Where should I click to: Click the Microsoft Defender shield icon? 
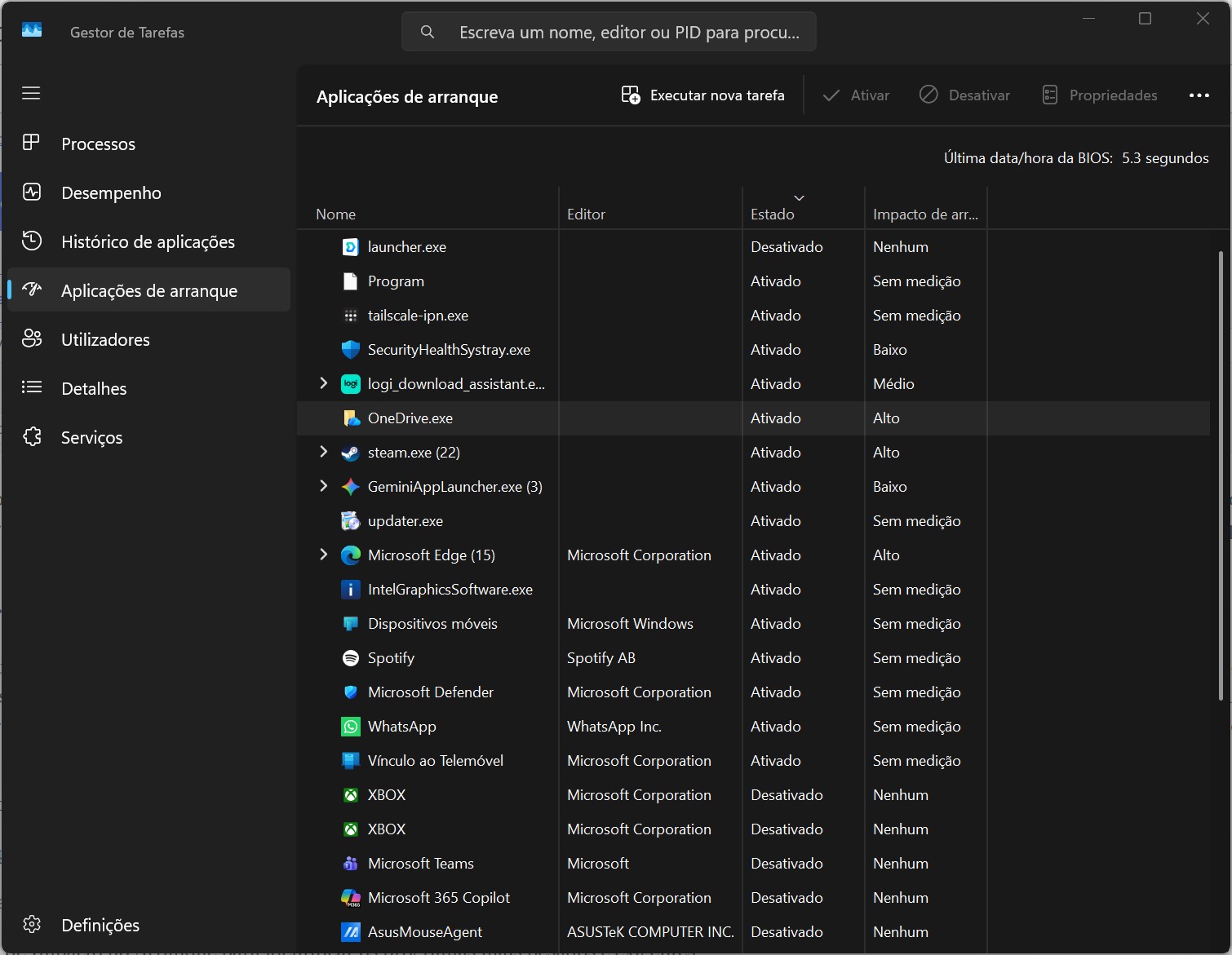pos(351,692)
